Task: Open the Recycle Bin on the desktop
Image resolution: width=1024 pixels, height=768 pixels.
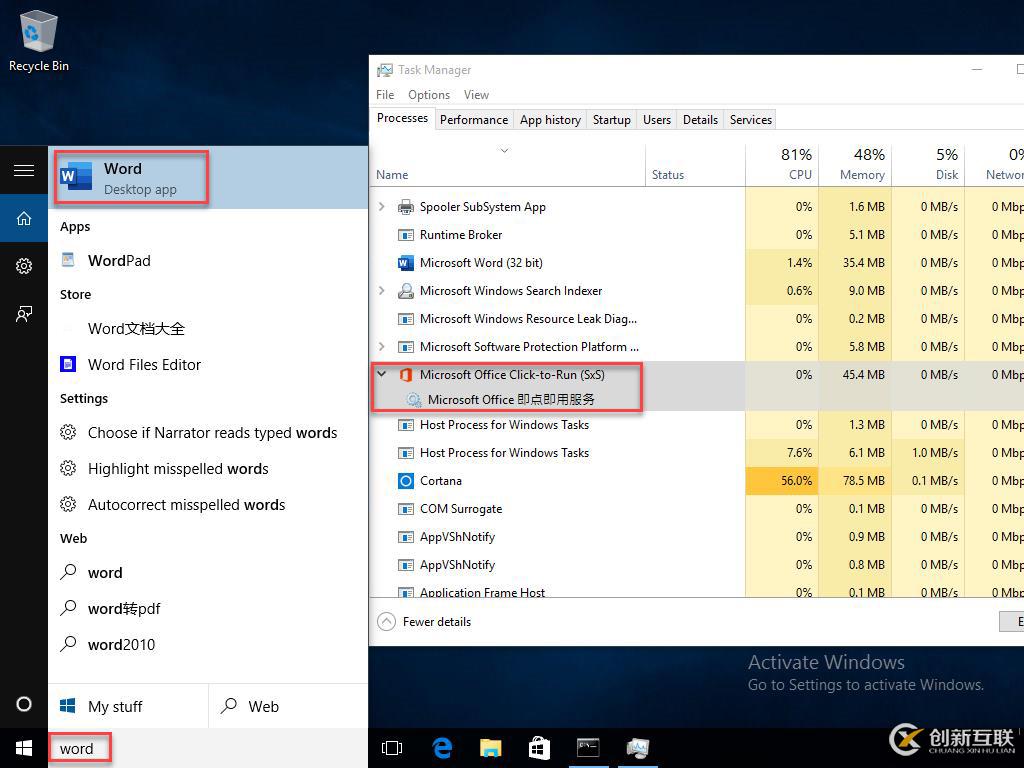Action: pos(39,40)
